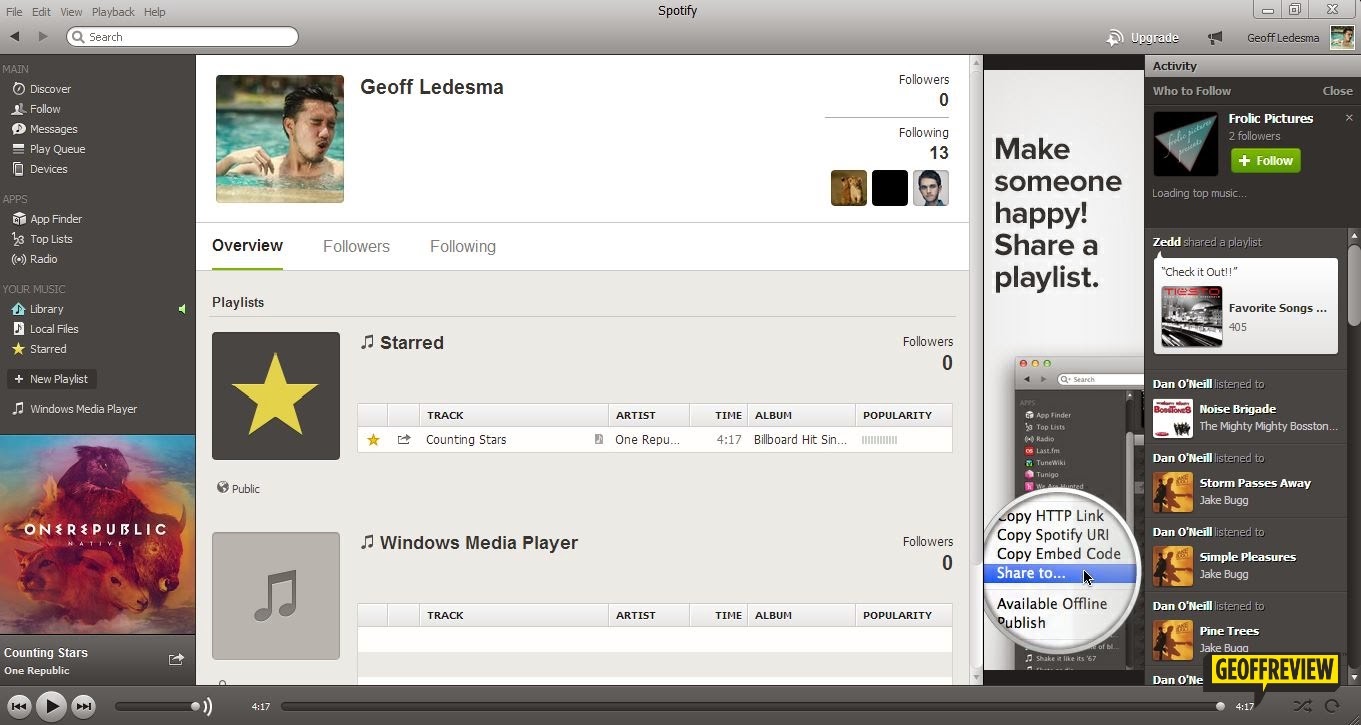Image resolution: width=1361 pixels, height=725 pixels.
Task: Open the Playback menu
Action: [113, 12]
